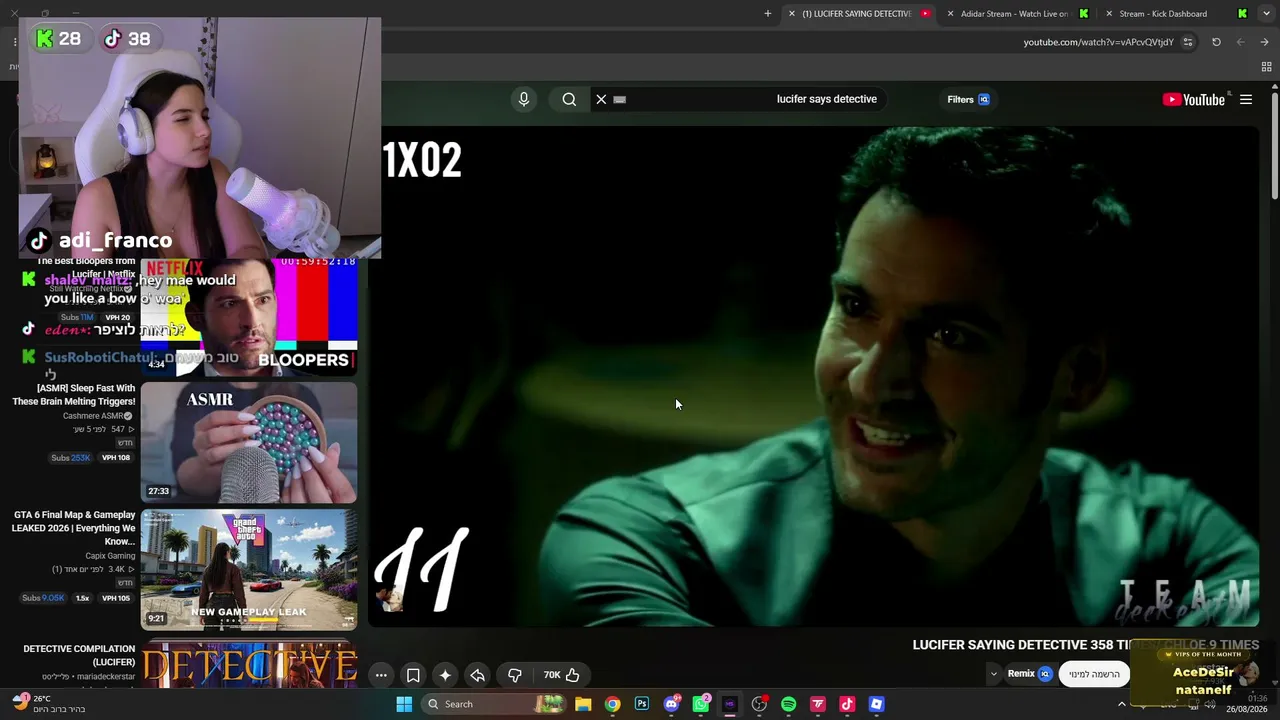This screenshot has height=720, width=1280.
Task: Open the OBS Studio taskbar icon
Action: (x=759, y=704)
